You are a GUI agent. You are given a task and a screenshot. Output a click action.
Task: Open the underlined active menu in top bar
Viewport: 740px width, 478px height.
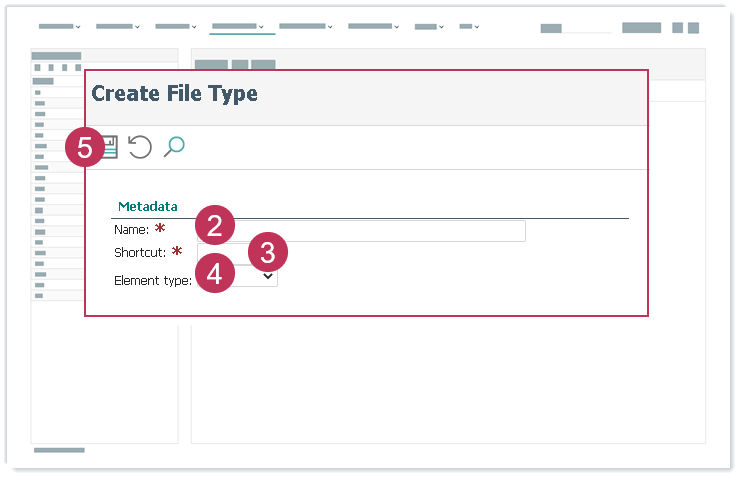238,26
